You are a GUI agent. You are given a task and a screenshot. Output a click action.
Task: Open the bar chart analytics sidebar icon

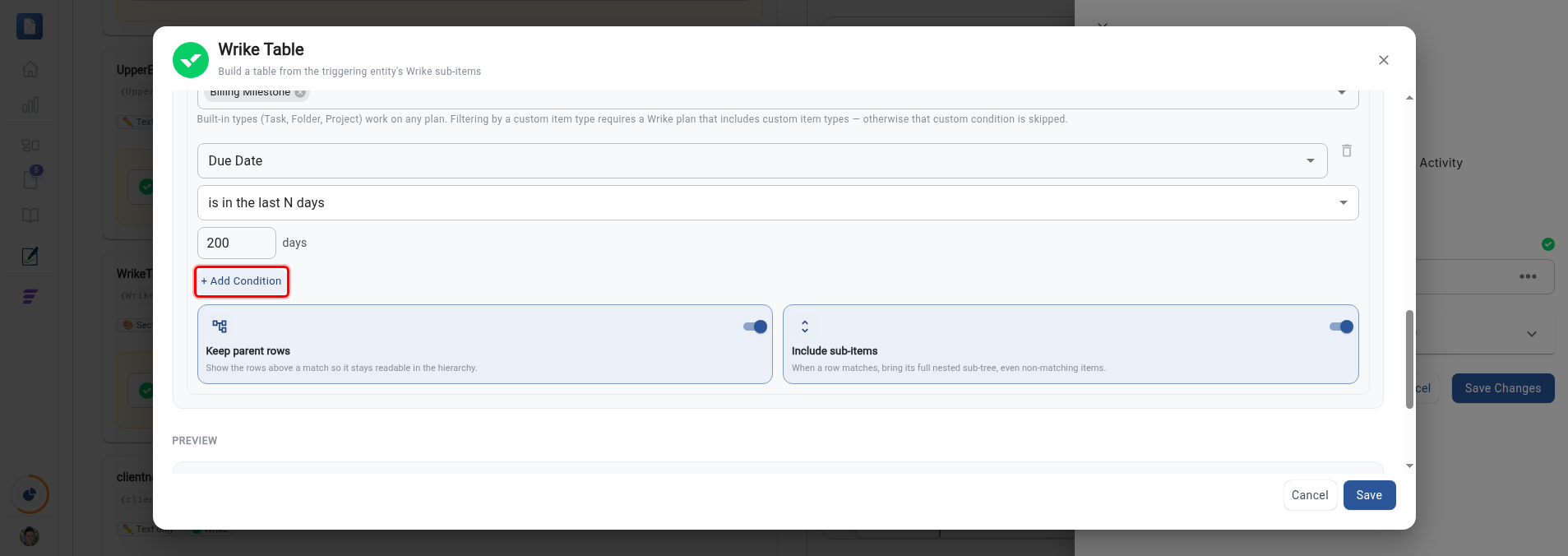(30, 105)
